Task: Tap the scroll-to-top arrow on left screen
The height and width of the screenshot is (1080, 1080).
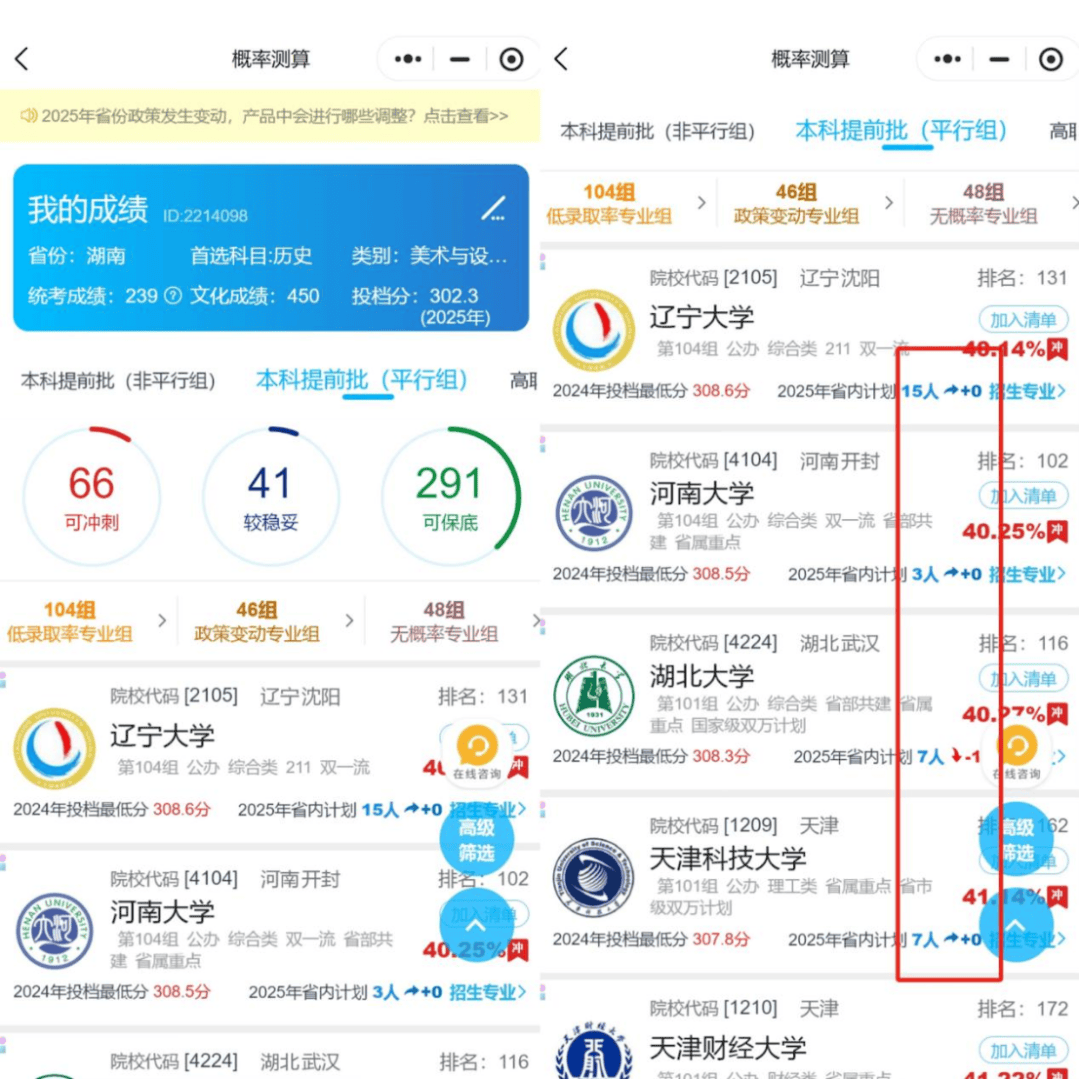Action: (x=477, y=925)
